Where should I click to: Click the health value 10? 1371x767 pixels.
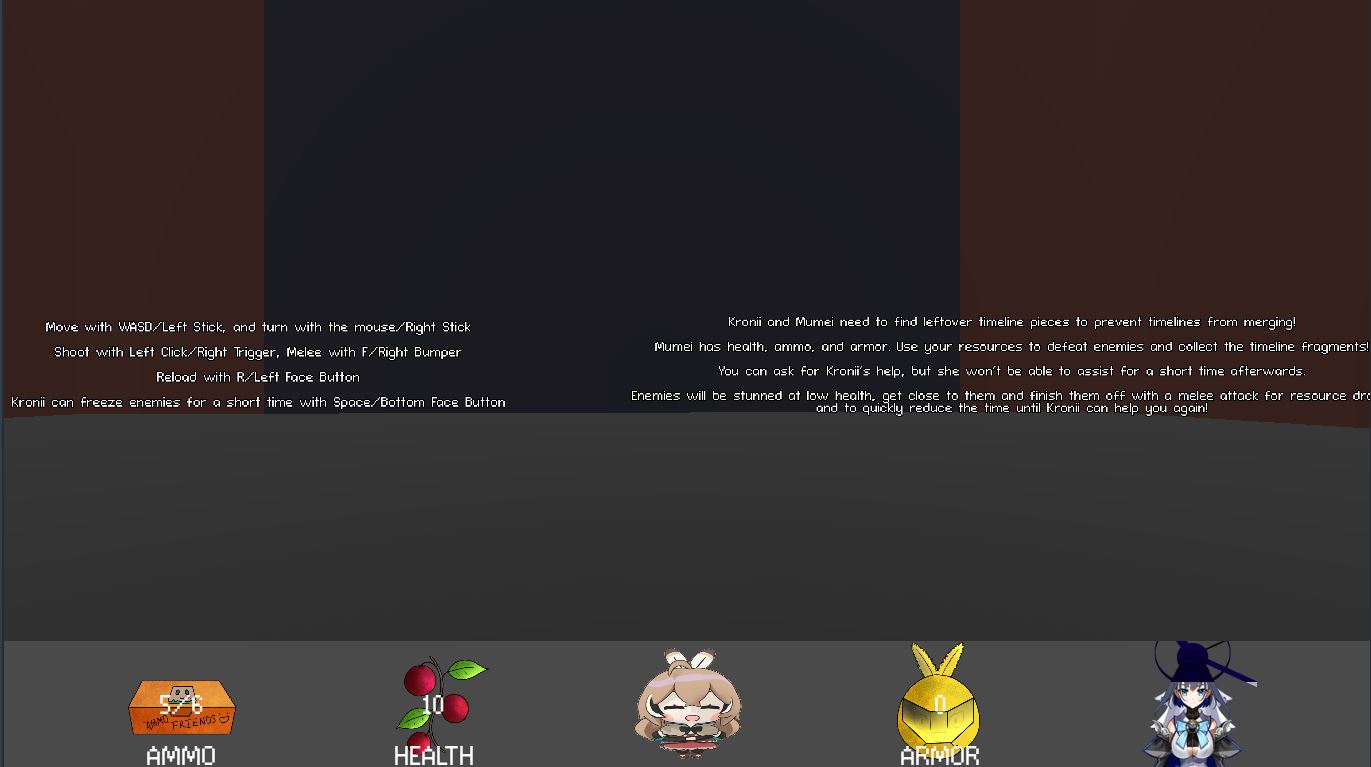433,705
